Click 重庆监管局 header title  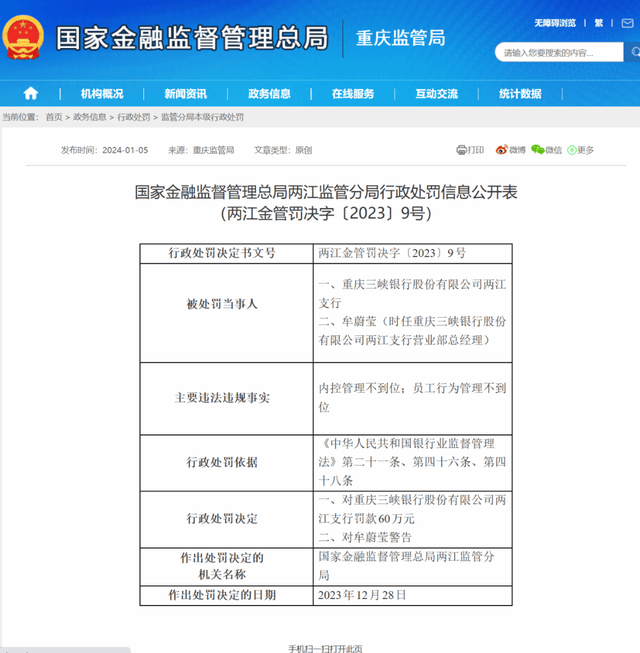click(400, 38)
